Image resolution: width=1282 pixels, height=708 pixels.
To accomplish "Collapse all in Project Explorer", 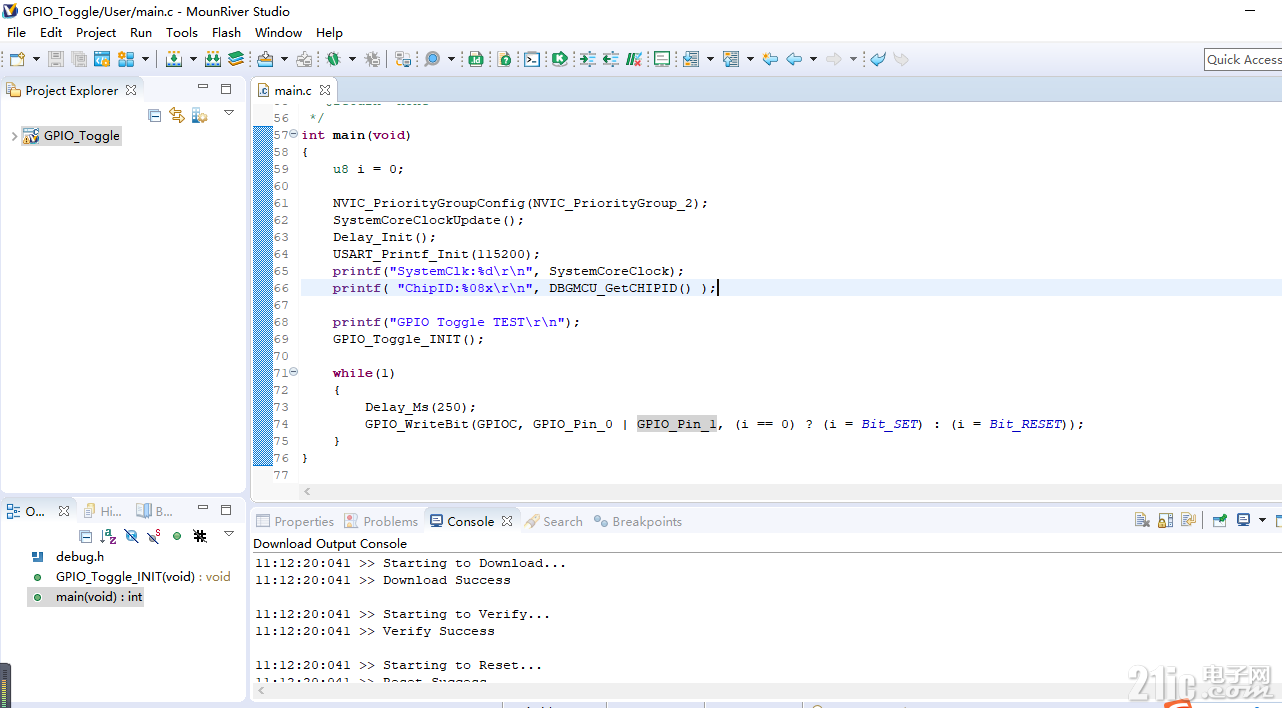I will click(x=154, y=115).
